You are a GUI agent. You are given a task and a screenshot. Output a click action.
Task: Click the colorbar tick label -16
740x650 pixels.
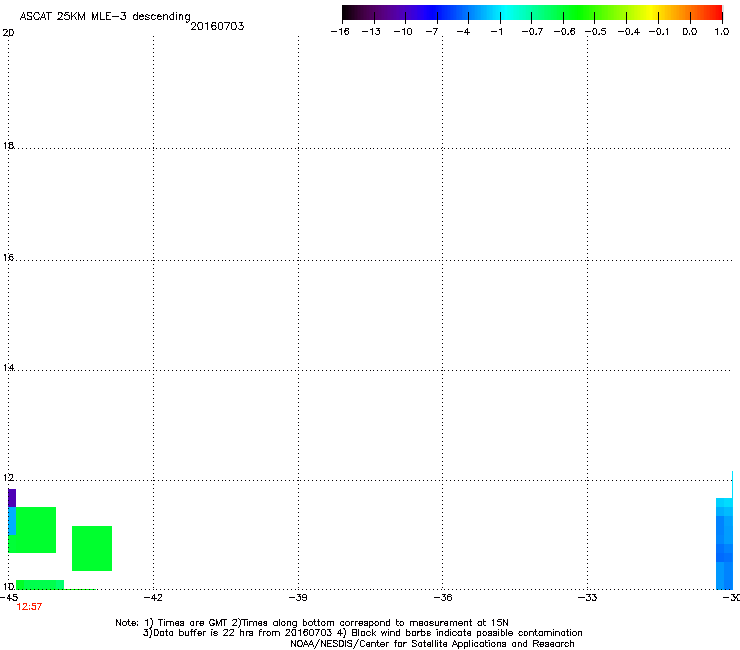point(340,32)
